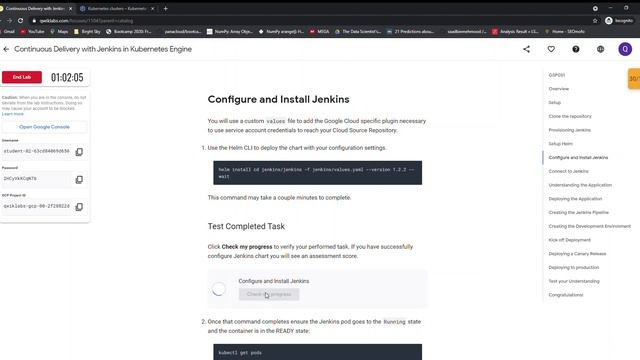Jump to Deploying to production section

click(573, 267)
